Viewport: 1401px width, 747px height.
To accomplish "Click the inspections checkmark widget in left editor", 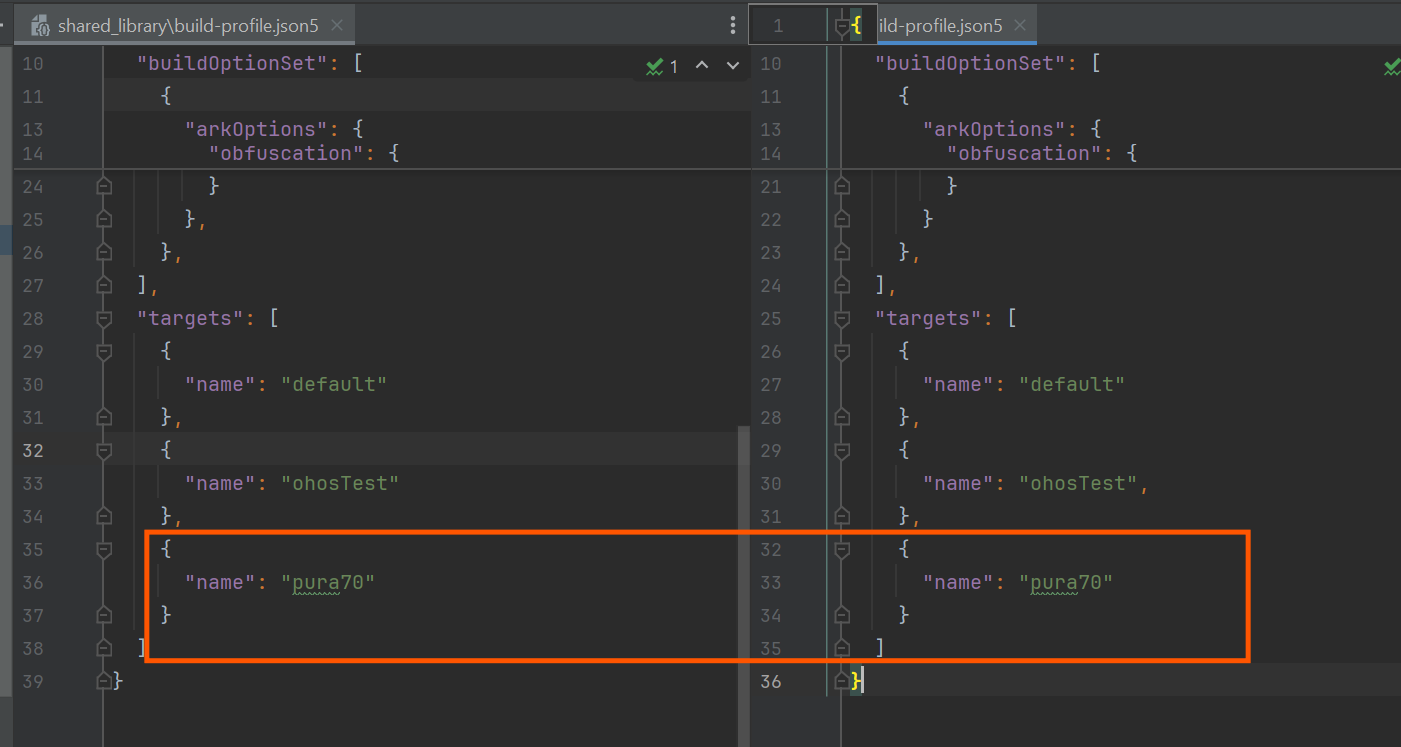I will tap(661, 66).
